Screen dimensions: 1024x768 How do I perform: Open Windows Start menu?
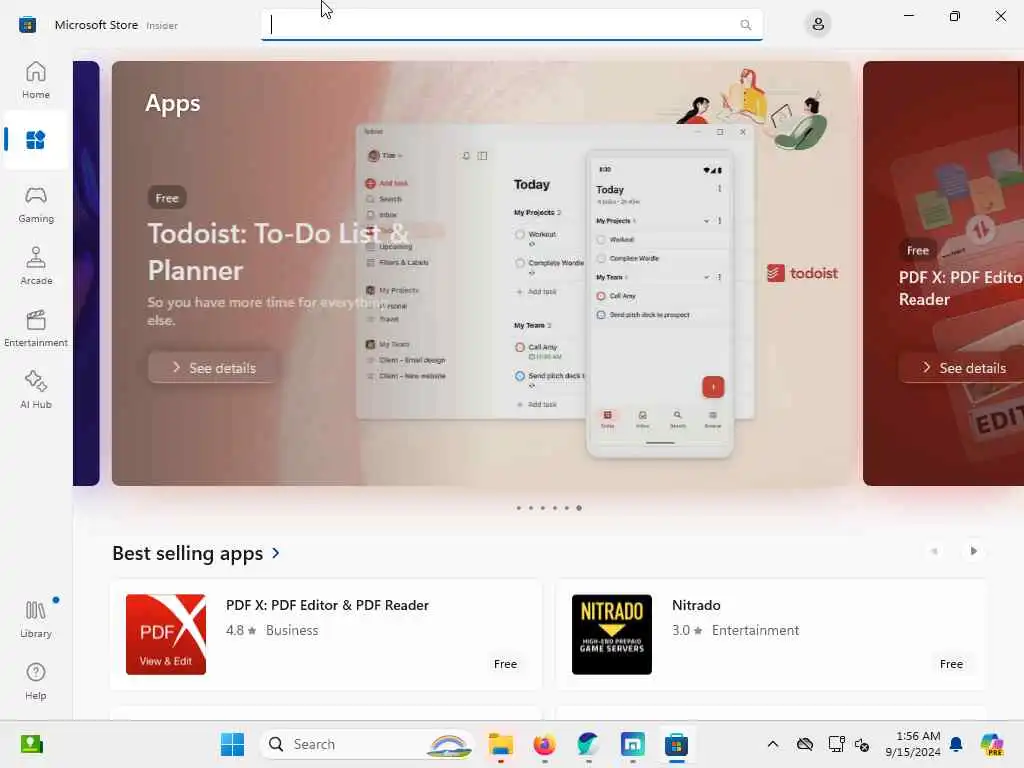click(x=232, y=744)
